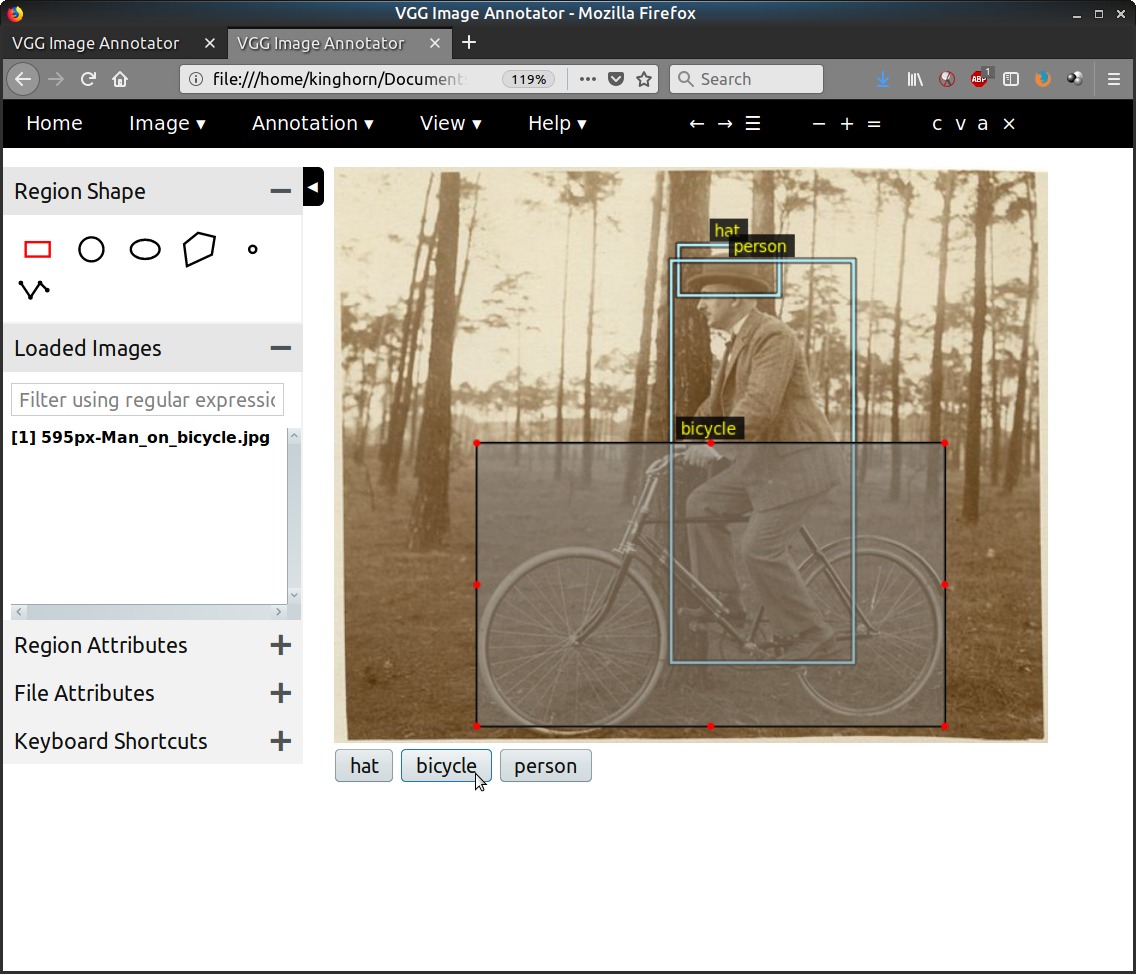Click the person label button
The width and height of the screenshot is (1136, 974).
point(545,766)
